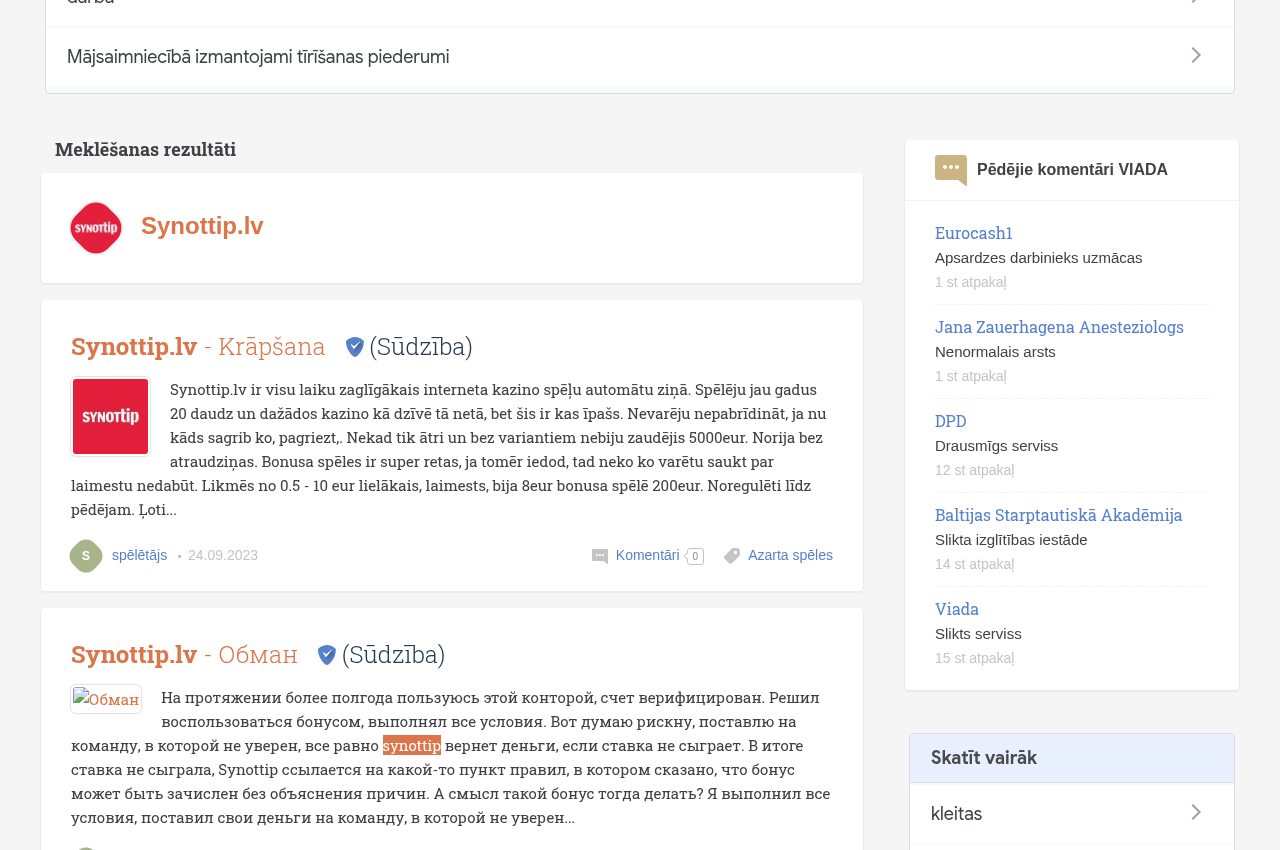Click '15 st atpakaļ' timestamp
This screenshot has width=1280, height=850.
point(974,658)
